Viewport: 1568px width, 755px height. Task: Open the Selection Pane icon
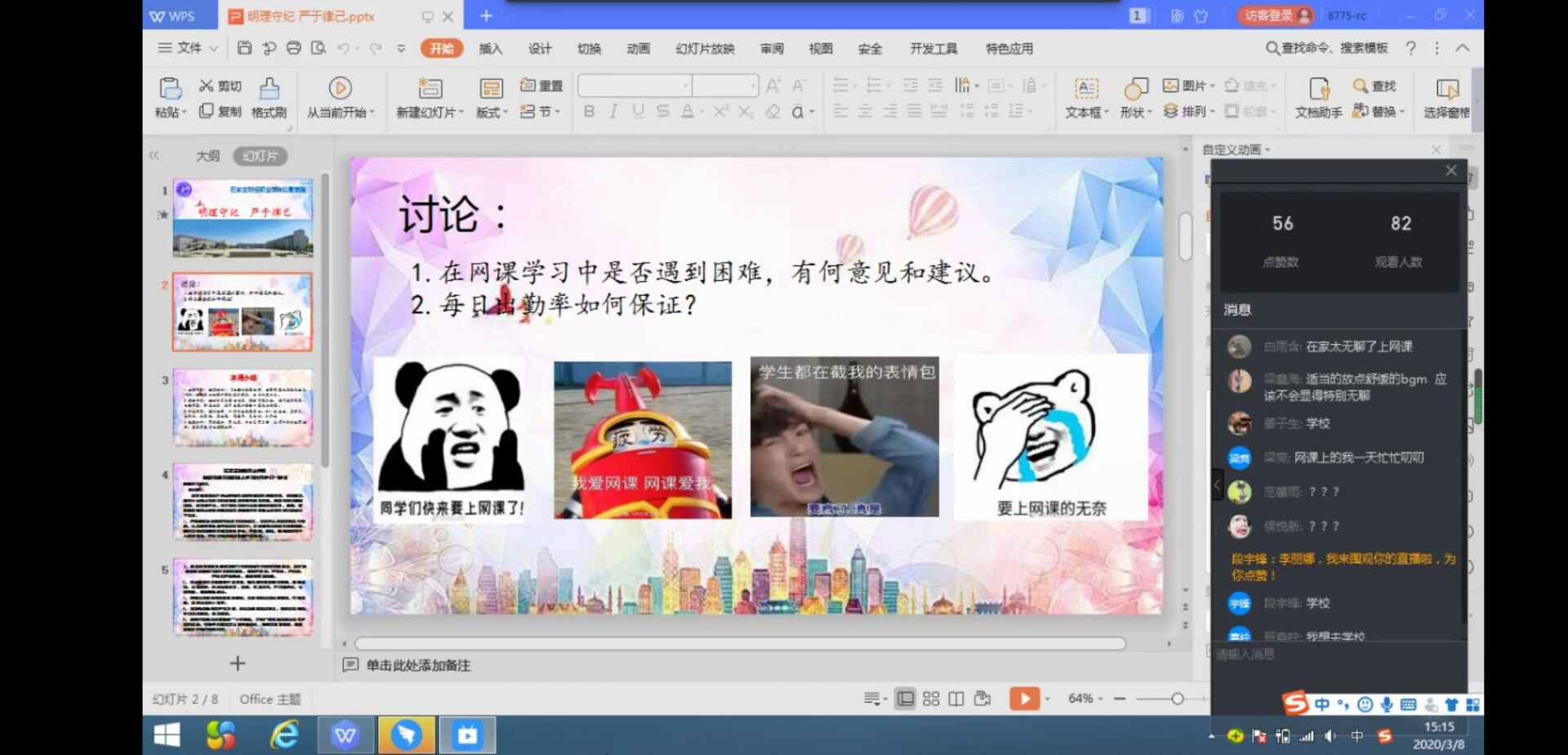click(x=1446, y=97)
